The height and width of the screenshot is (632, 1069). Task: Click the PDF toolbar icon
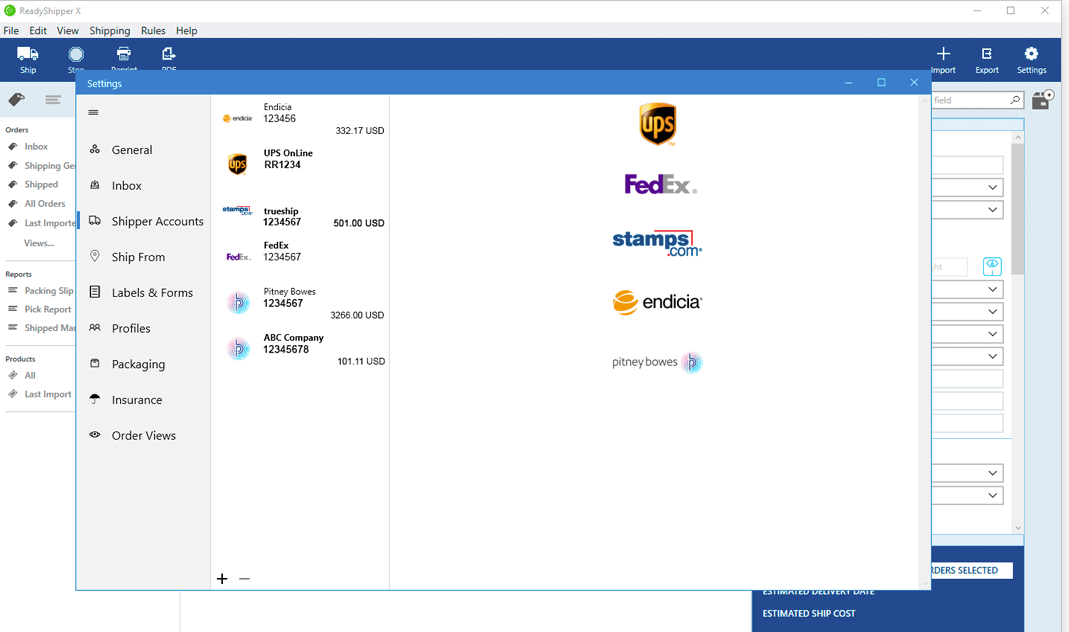[168, 54]
